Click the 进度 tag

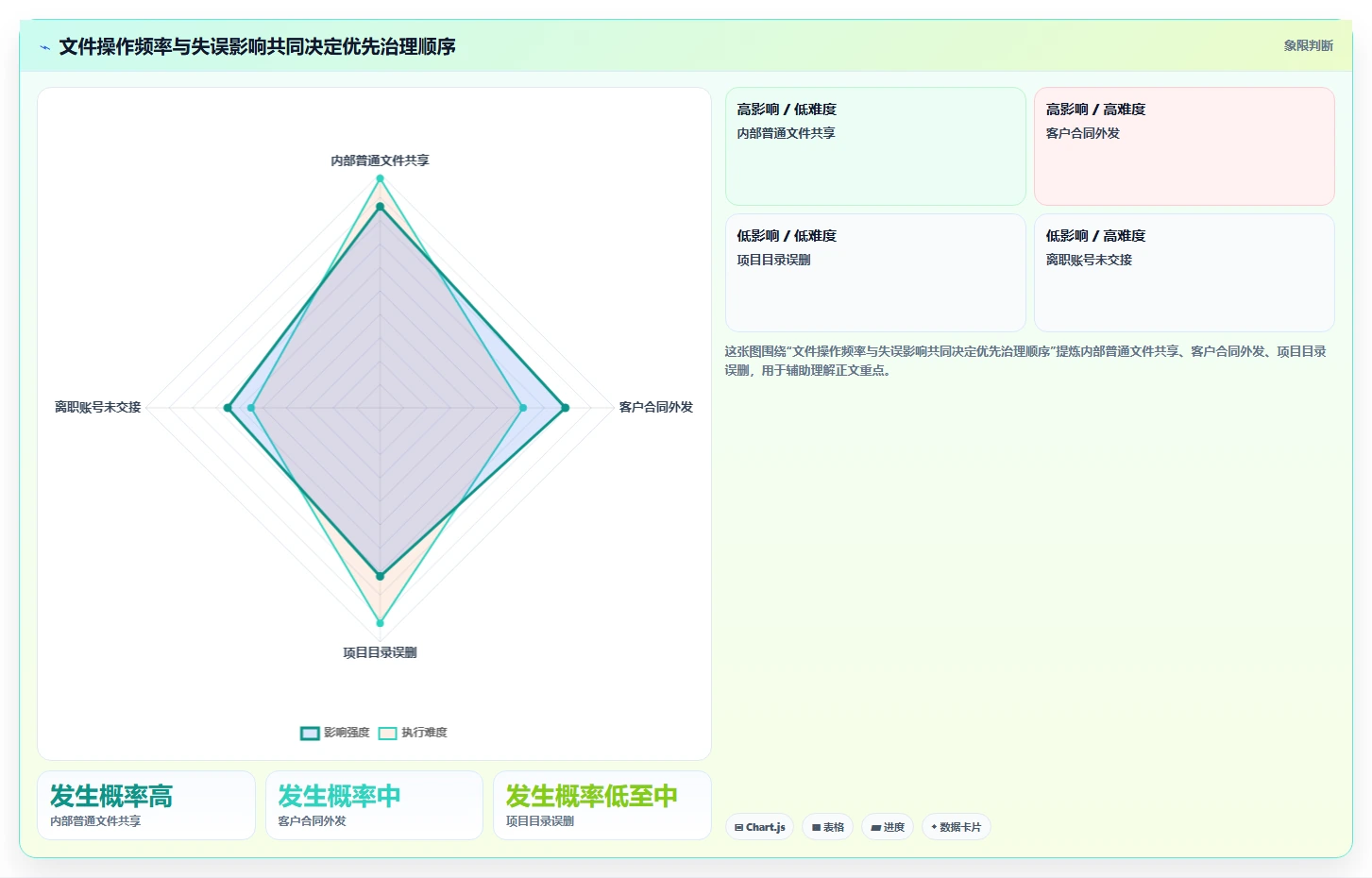coord(888,827)
